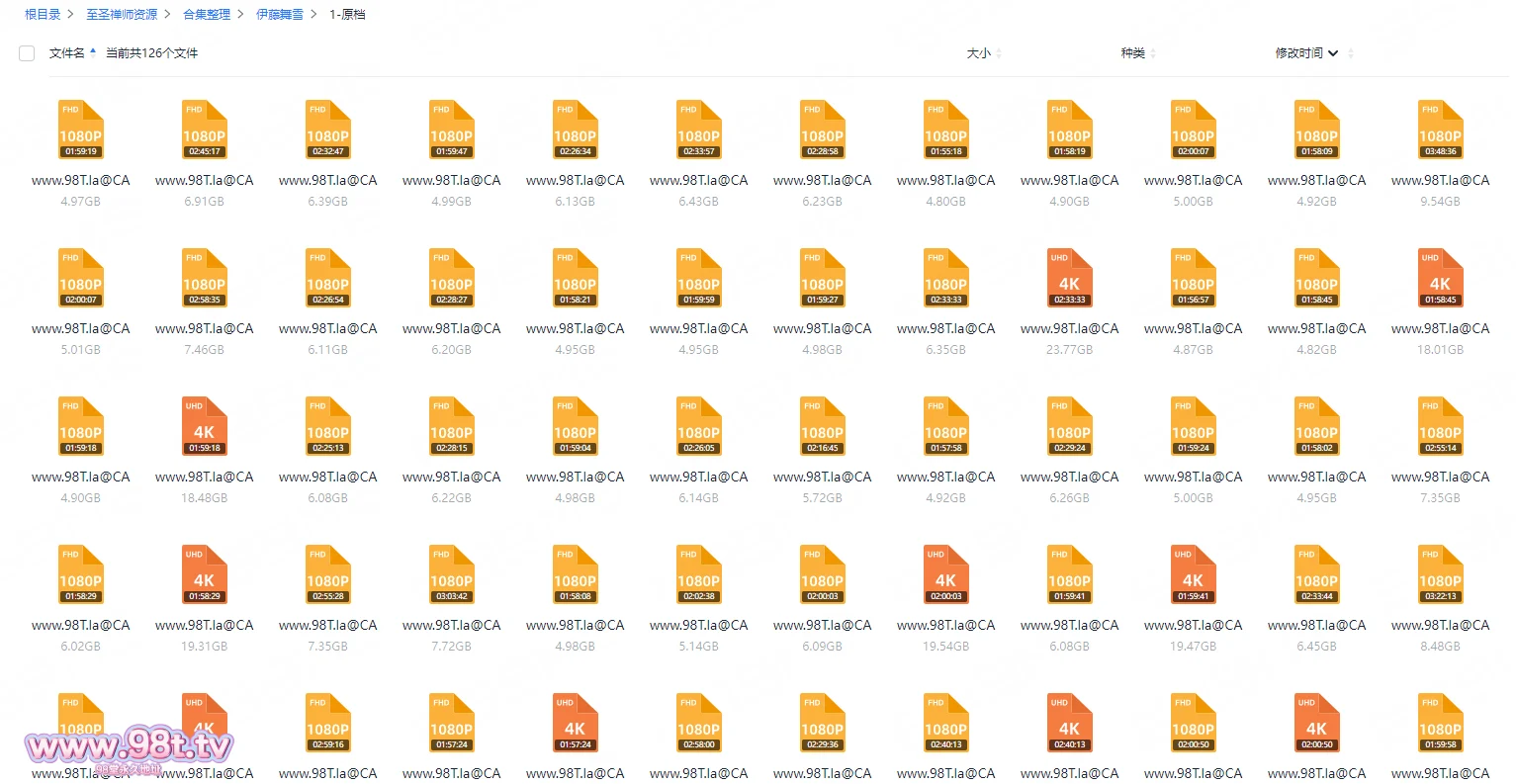Open the 4K video file sized 23.77GB
Image resolution: width=1516 pixels, height=784 pixels.
click(1069, 279)
